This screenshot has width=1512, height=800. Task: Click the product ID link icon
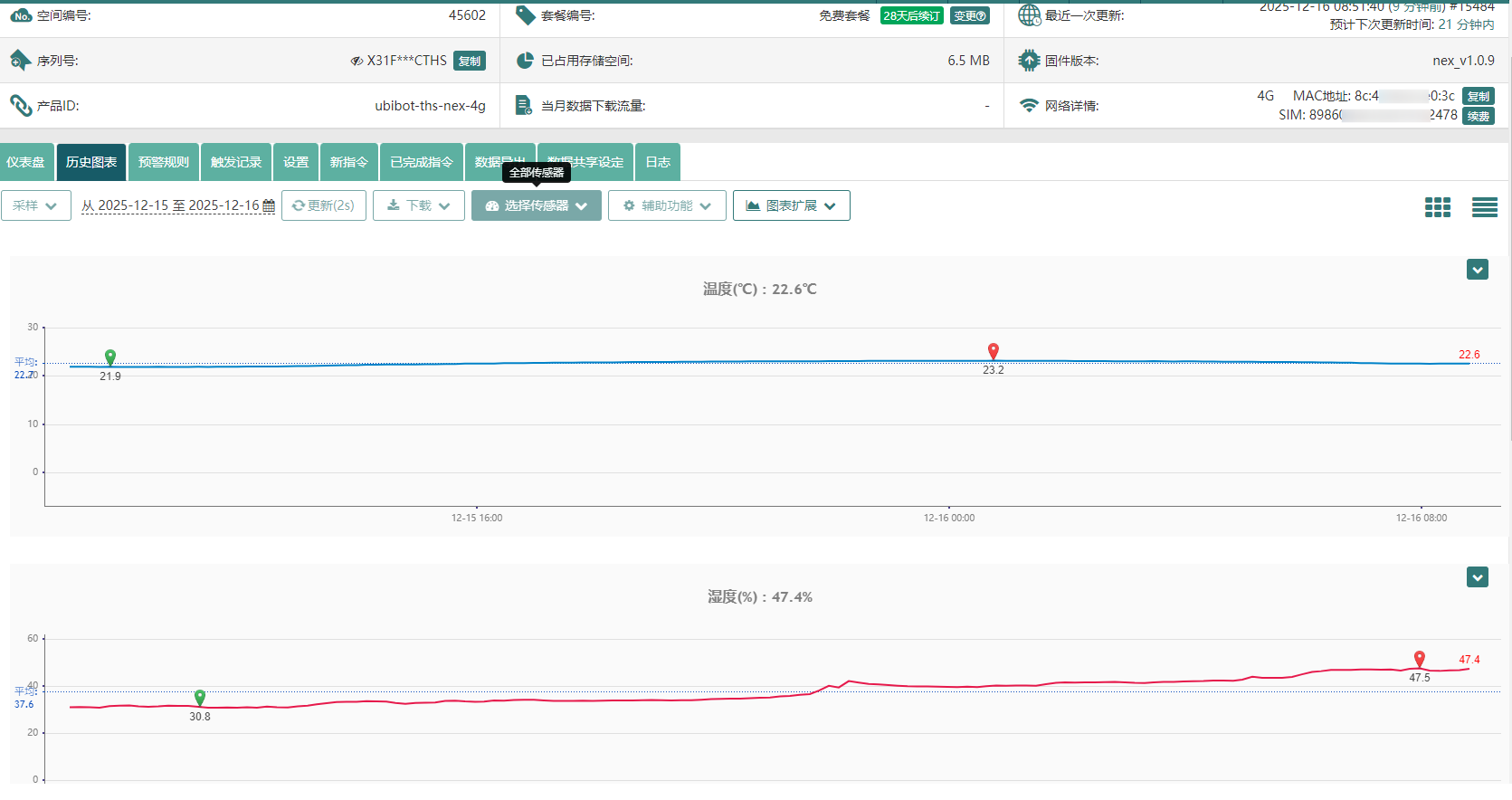[x=21, y=106]
